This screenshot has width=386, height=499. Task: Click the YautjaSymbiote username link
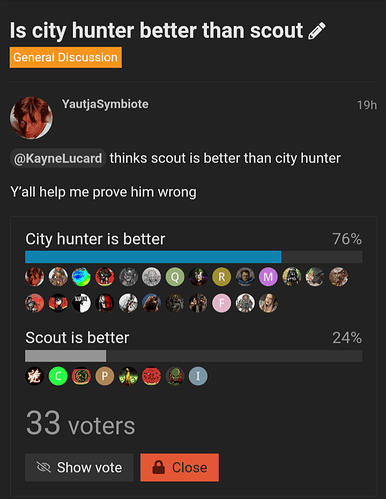105,104
